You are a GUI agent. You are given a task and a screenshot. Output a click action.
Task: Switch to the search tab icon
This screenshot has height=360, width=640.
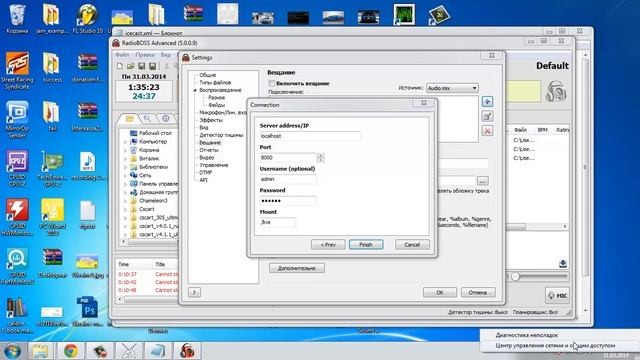click(147, 119)
